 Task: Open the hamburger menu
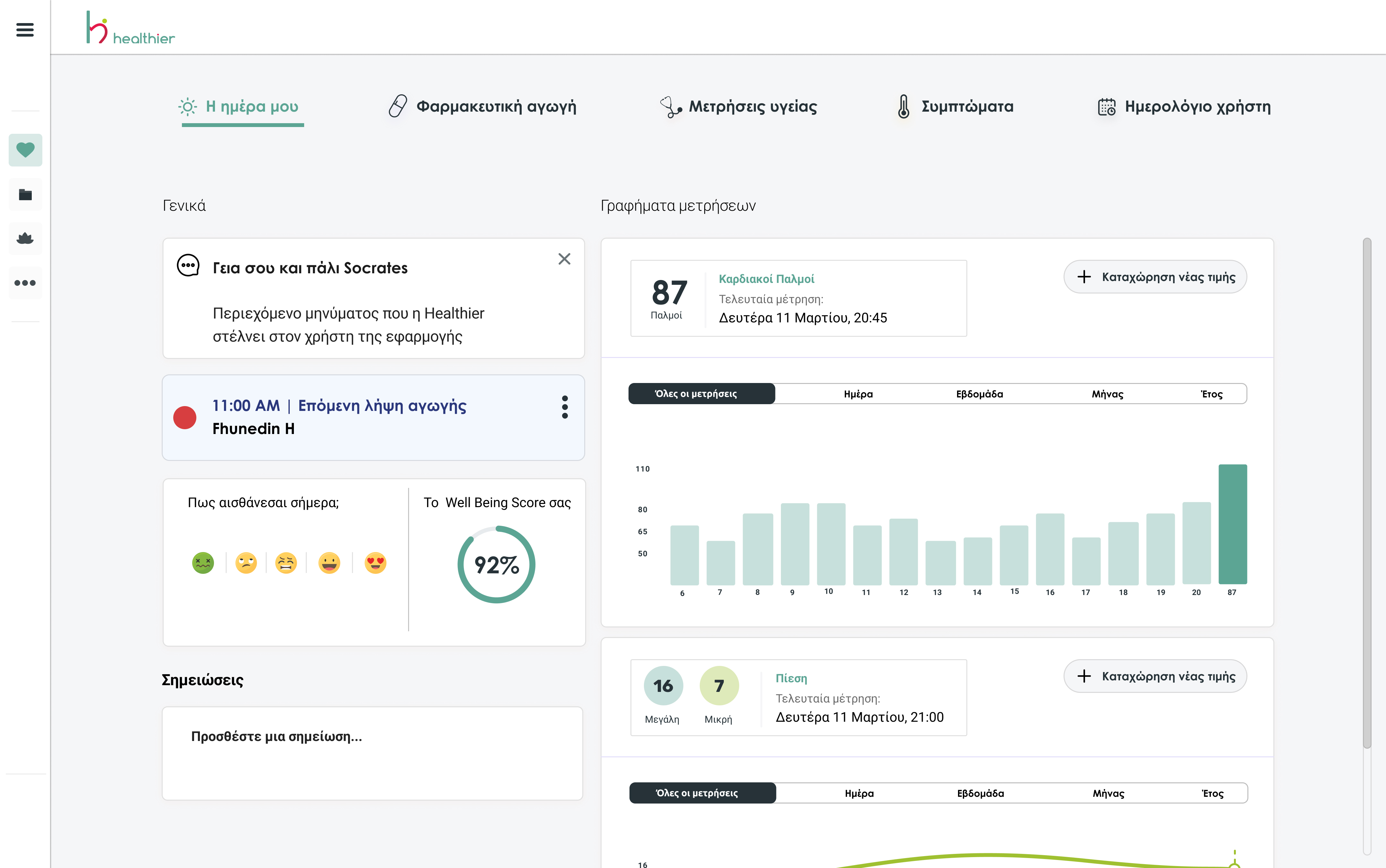25,29
